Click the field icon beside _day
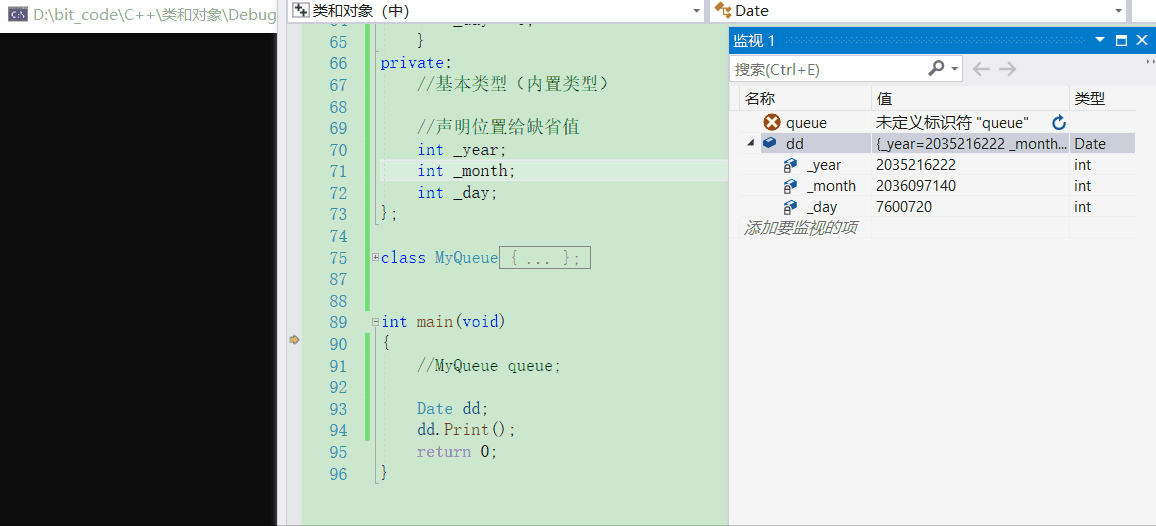 pyautogui.click(x=790, y=207)
